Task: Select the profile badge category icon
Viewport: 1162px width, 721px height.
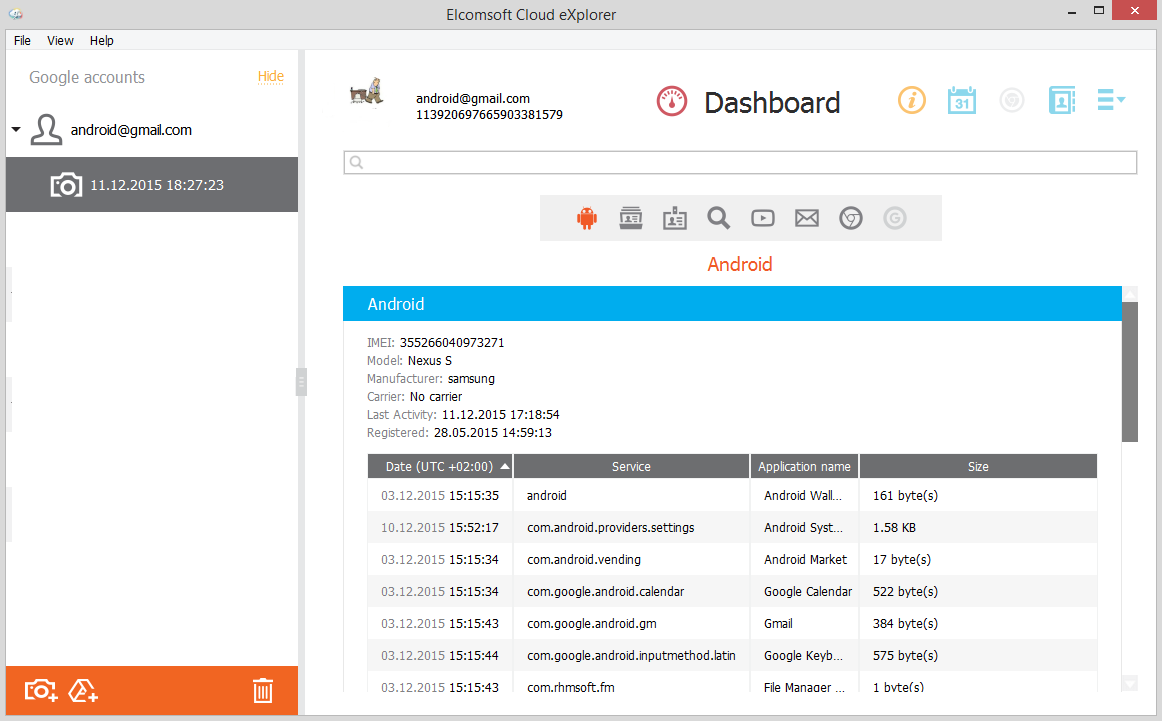Action: point(674,218)
